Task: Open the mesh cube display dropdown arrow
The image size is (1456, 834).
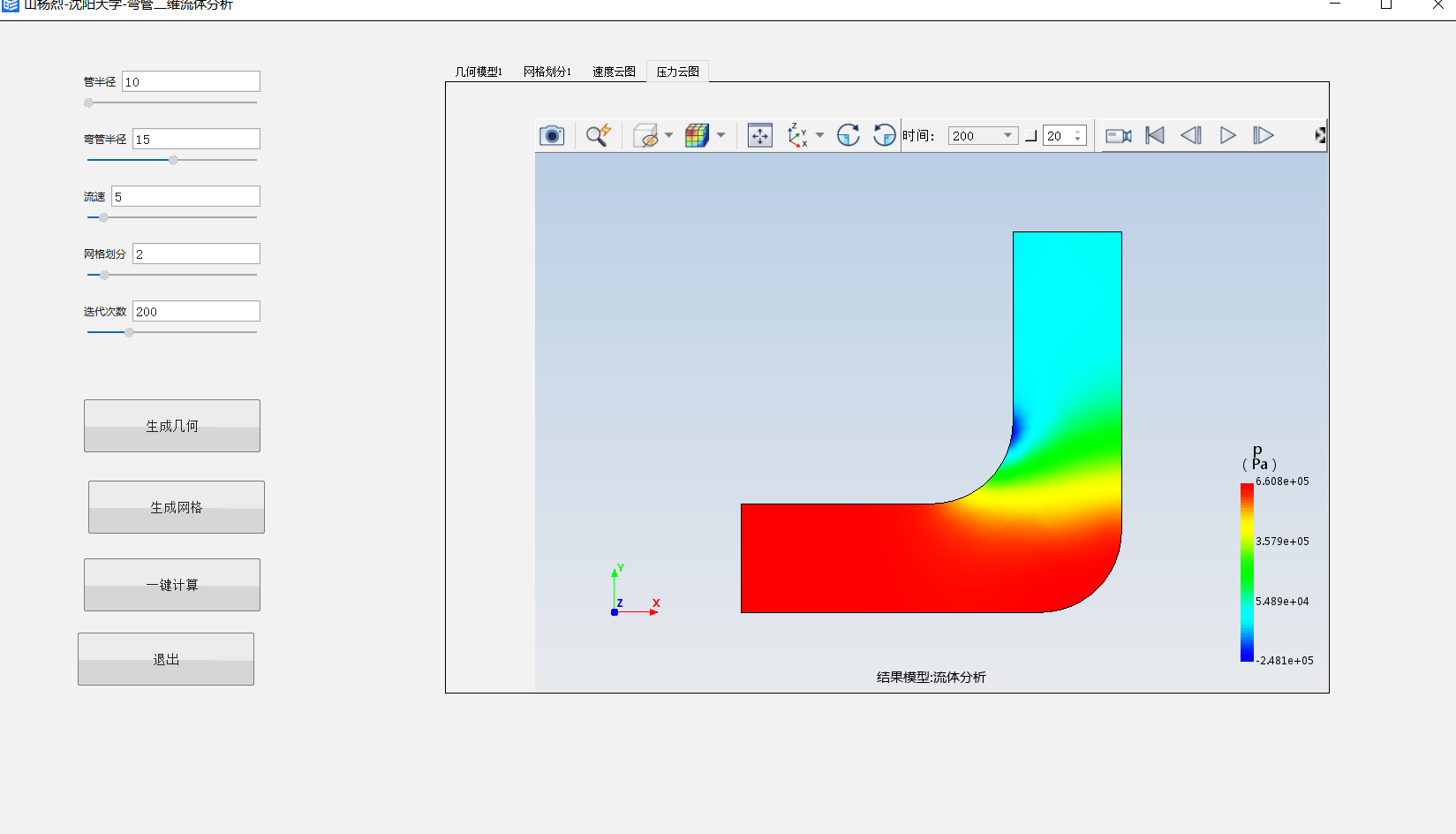Action: point(720,135)
